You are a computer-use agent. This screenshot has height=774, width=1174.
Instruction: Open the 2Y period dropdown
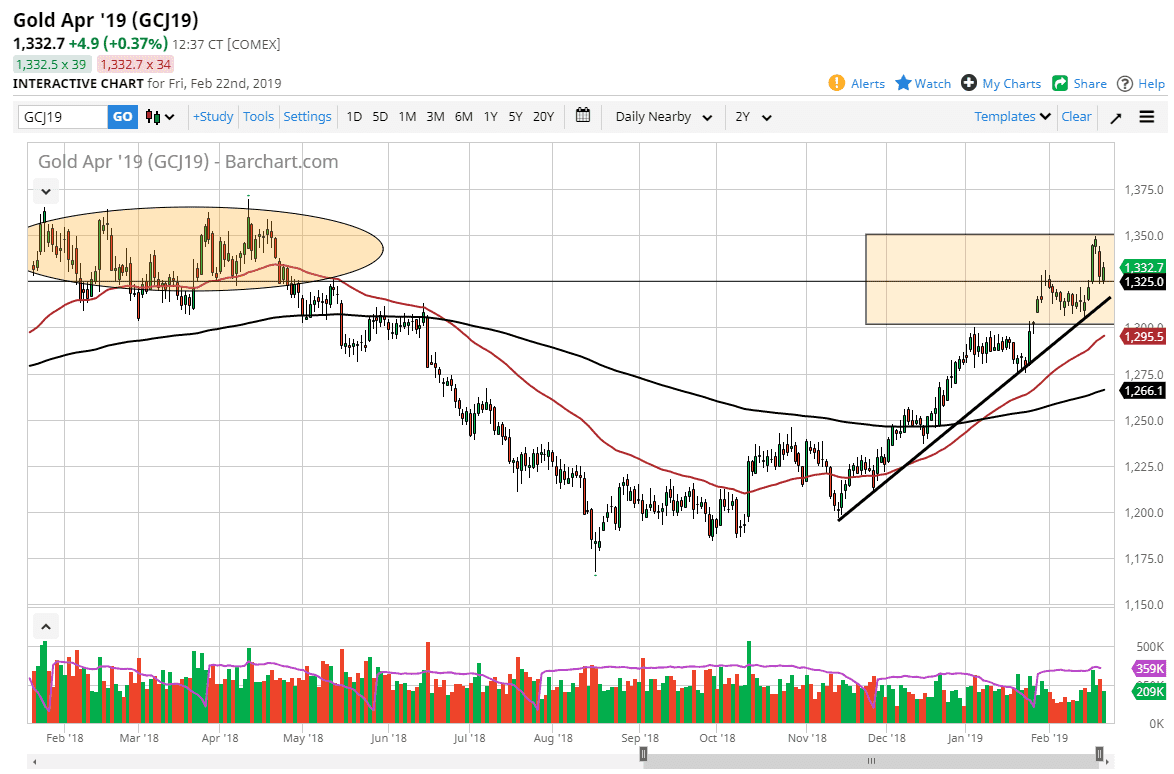click(x=752, y=117)
